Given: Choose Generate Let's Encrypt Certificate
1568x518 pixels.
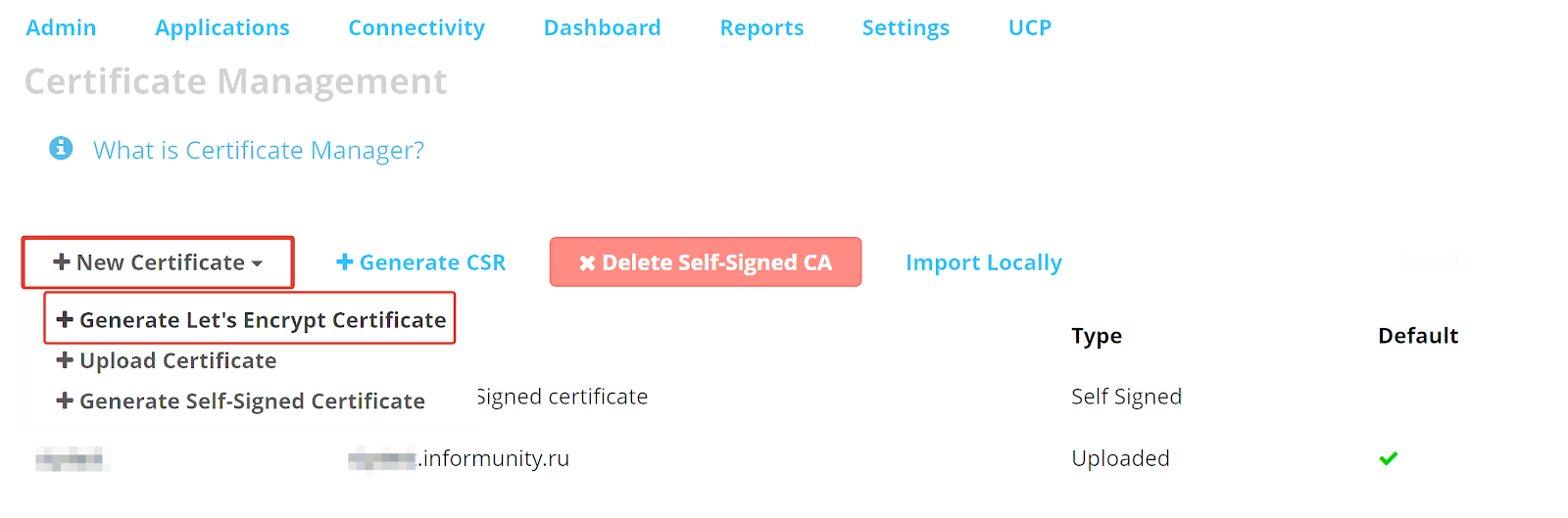Looking at the screenshot, I should 251,319.
